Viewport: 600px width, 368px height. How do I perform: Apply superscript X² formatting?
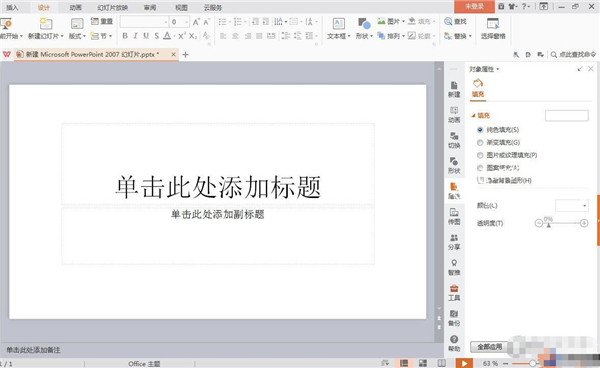(x=182, y=36)
